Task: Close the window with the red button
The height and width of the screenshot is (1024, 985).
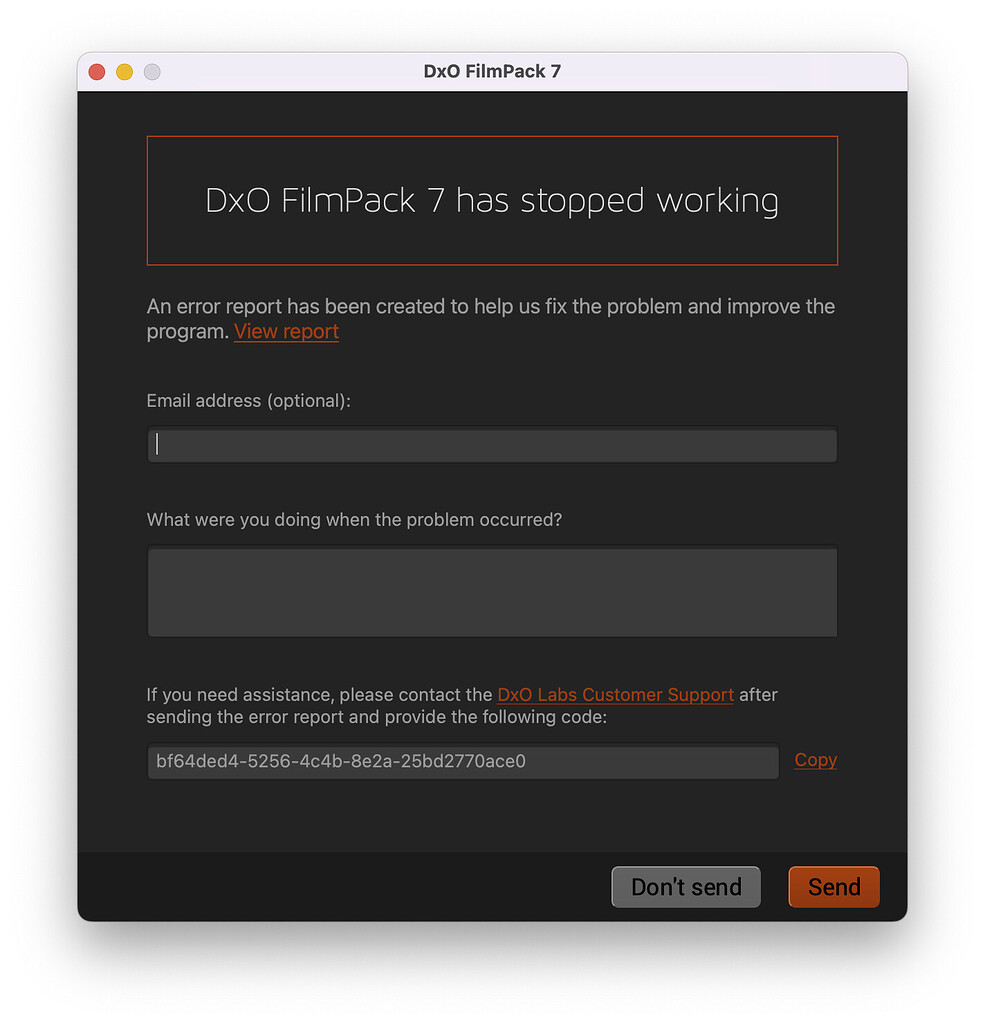Action: point(97,72)
